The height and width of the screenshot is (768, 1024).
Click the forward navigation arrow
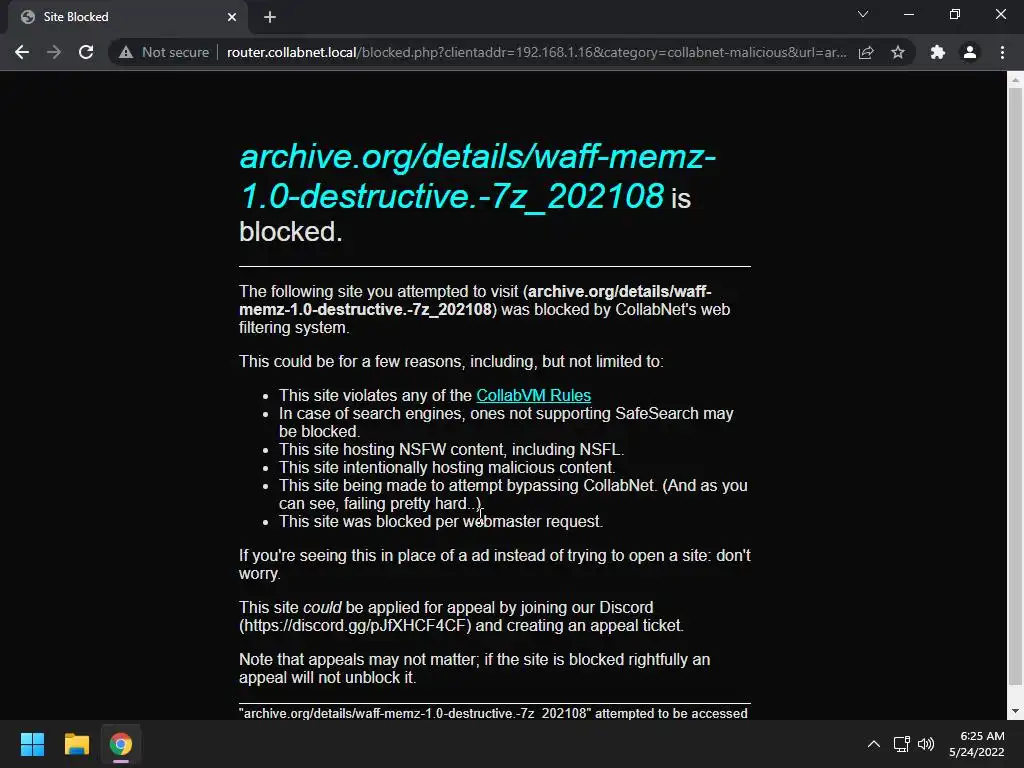point(54,52)
